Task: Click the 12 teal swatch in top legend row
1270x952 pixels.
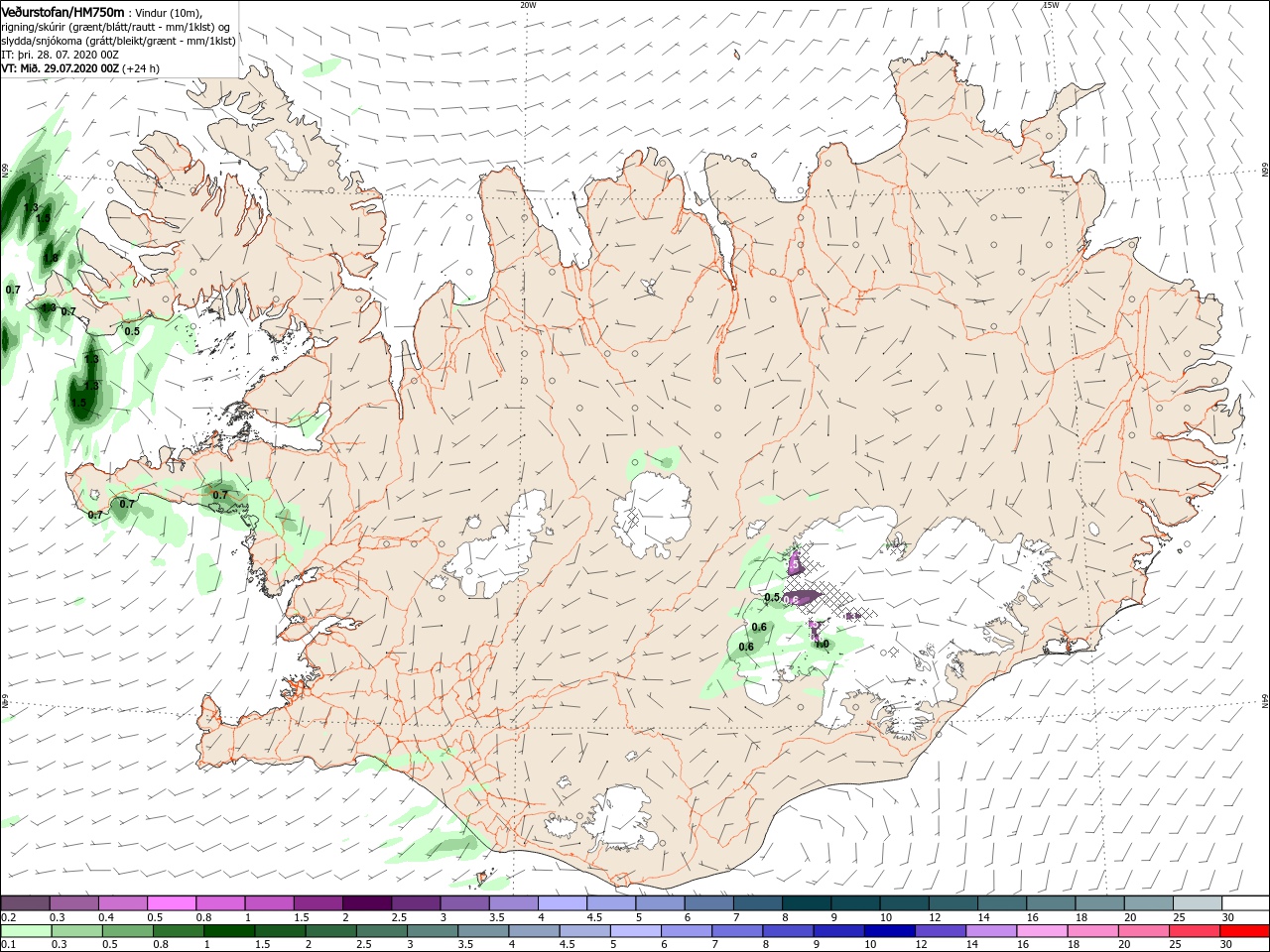Action: click(953, 903)
